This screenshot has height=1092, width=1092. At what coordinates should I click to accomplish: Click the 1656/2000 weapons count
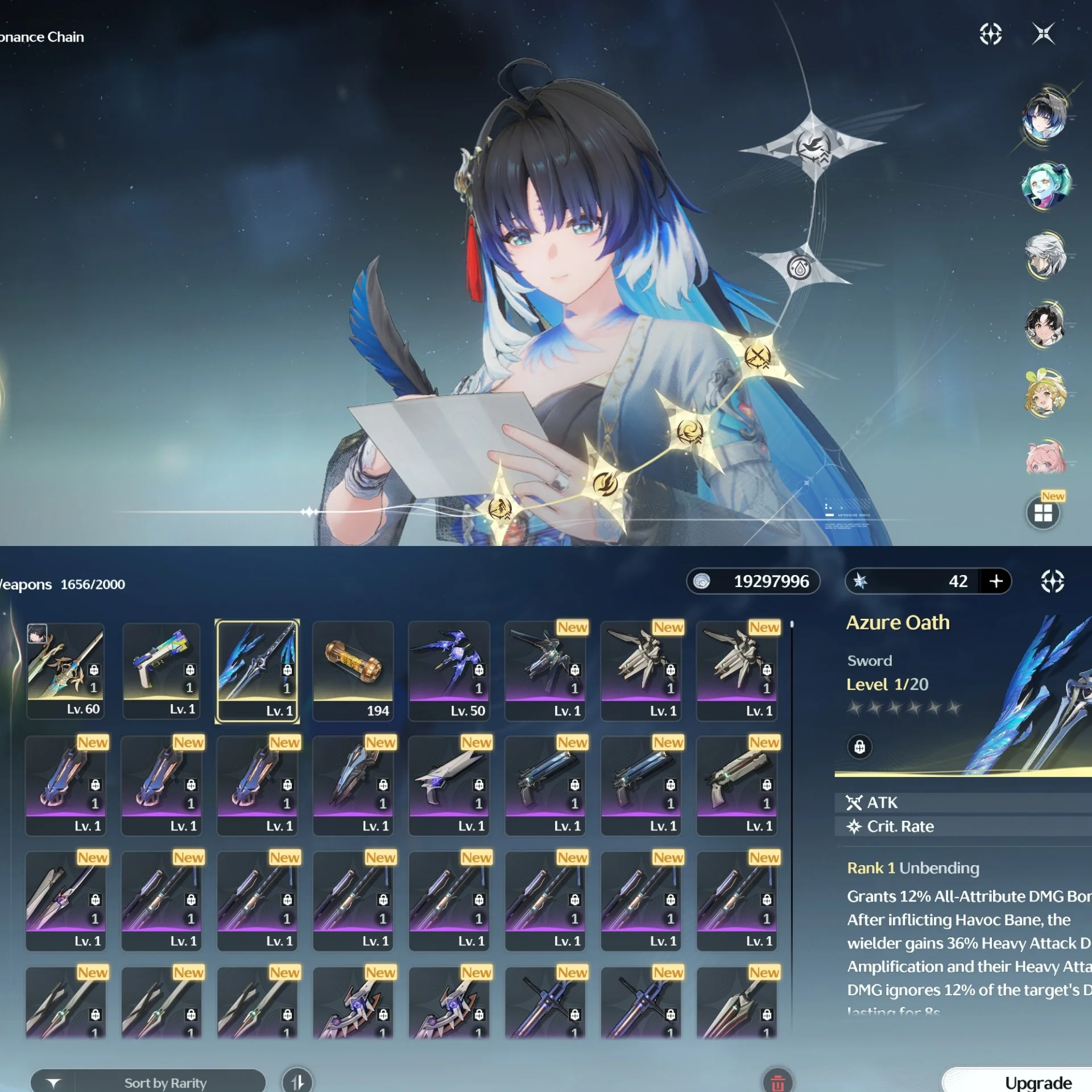[x=93, y=584]
